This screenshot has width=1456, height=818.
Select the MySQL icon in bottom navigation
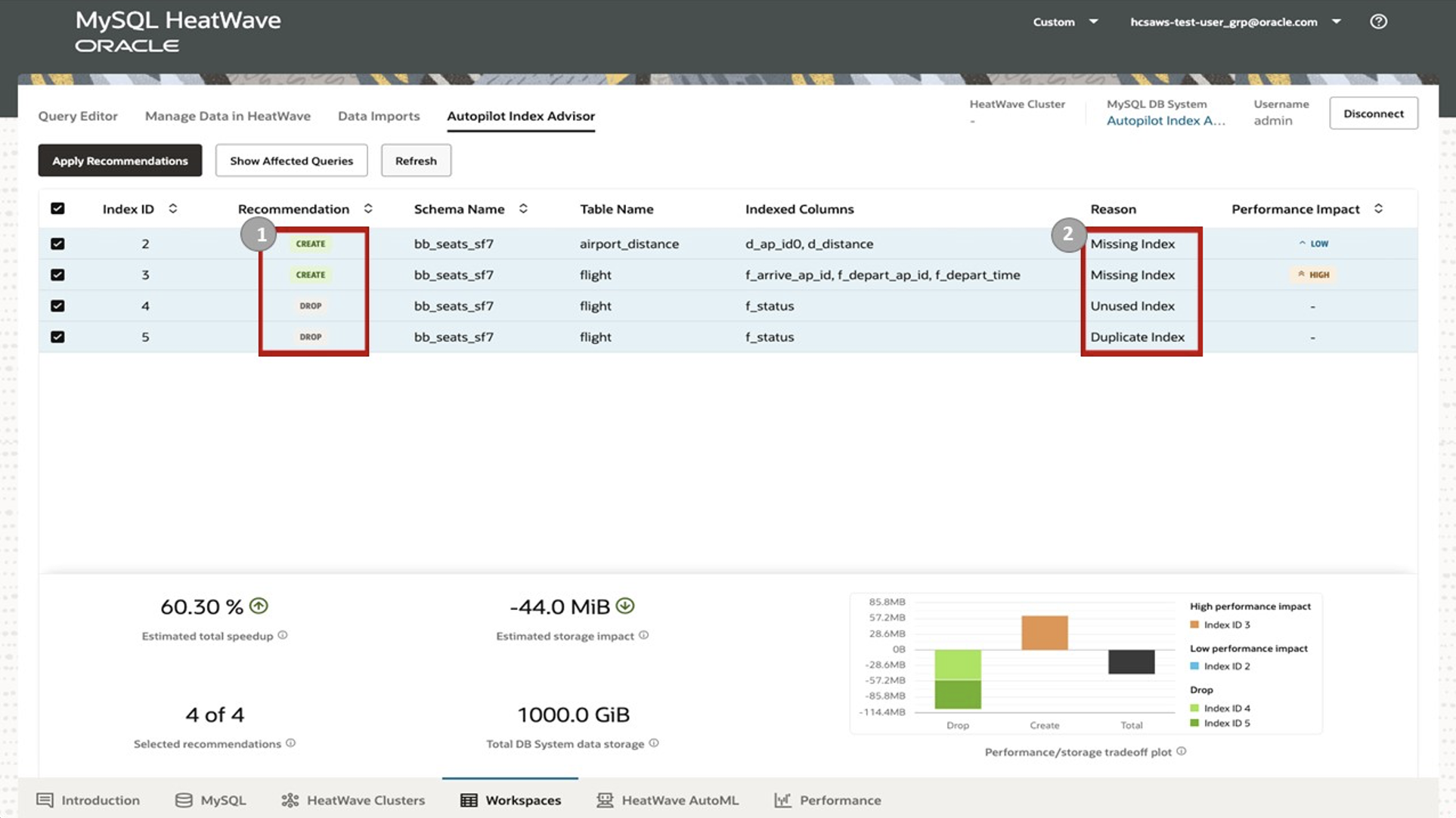[x=211, y=800]
